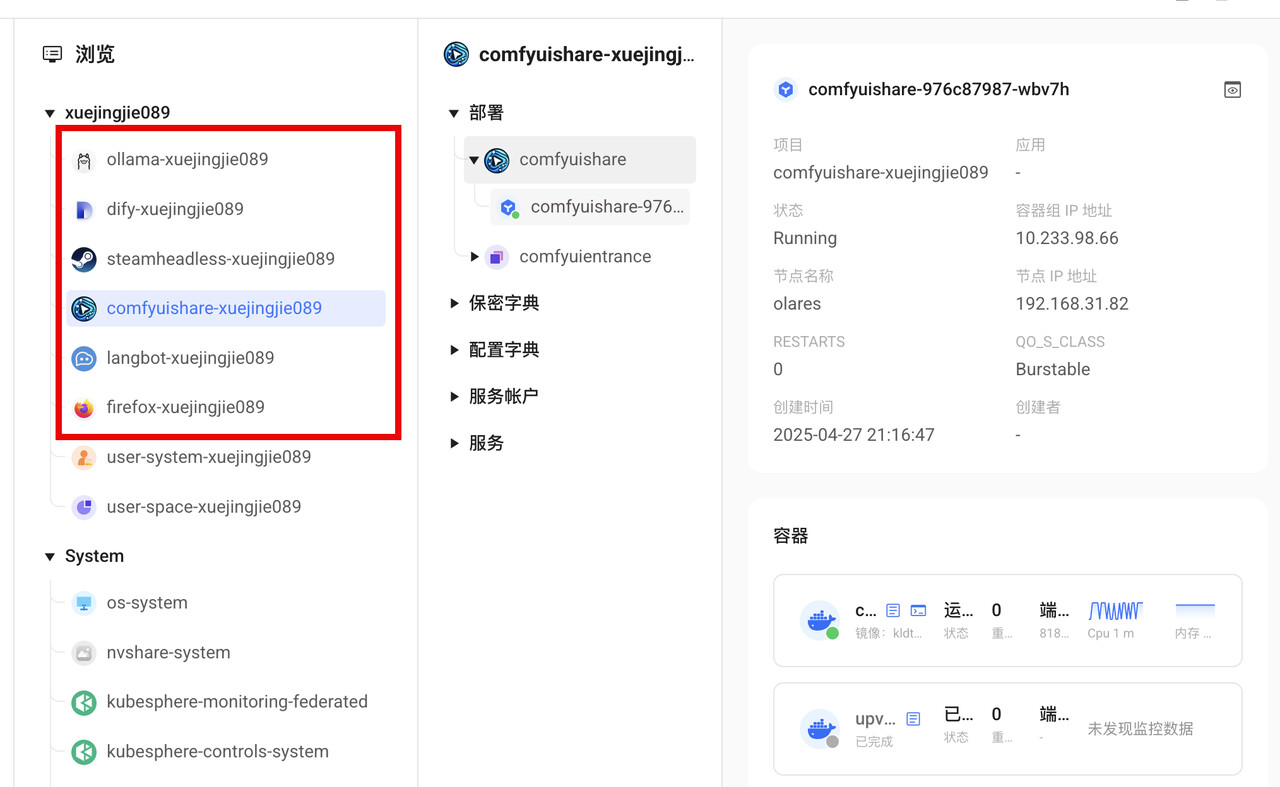This screenshot has height=787, width=1280.
Task: Select kubesphere-monitoring-federated namespace
Action: [237, 702]
